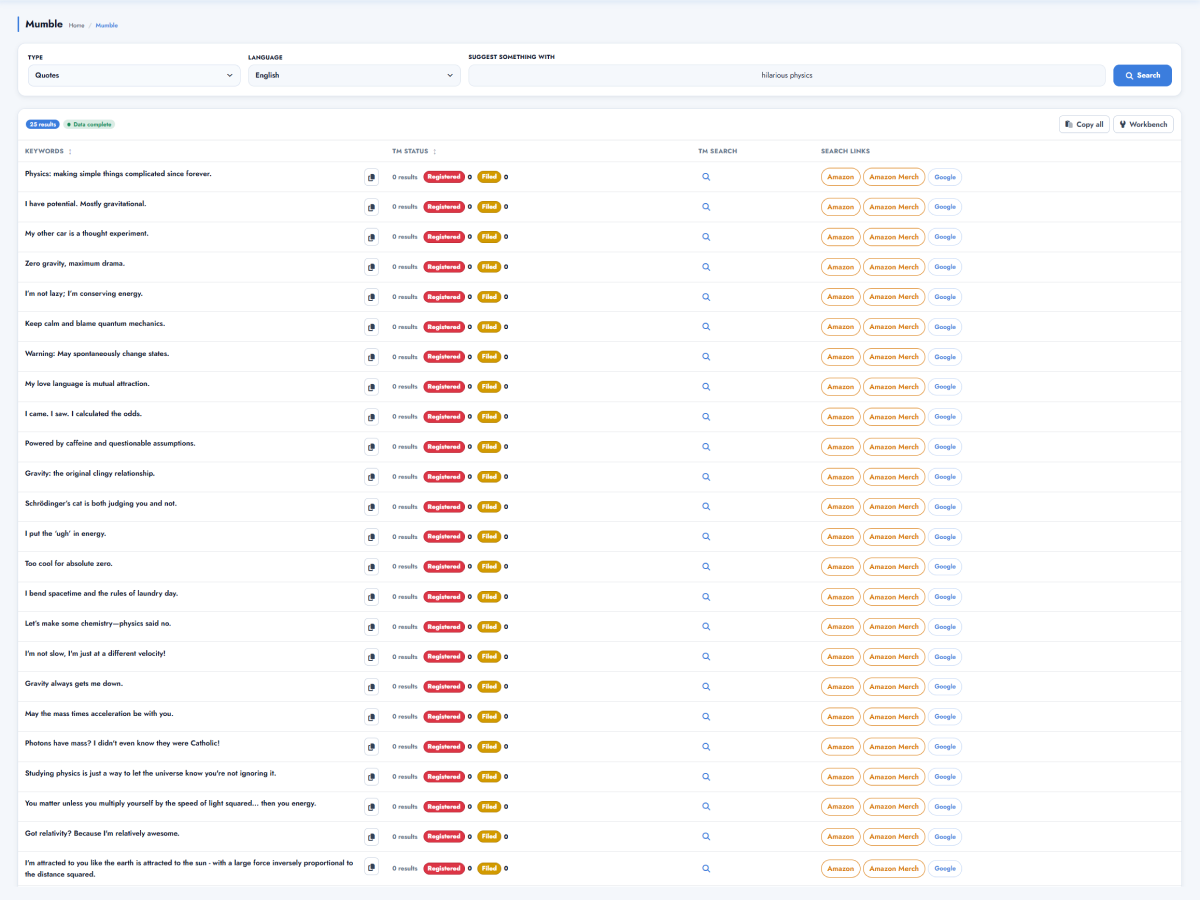Open Google link for "Physics: making simple things complicated"
This screenshot has width=1200, height=900.
945,177
